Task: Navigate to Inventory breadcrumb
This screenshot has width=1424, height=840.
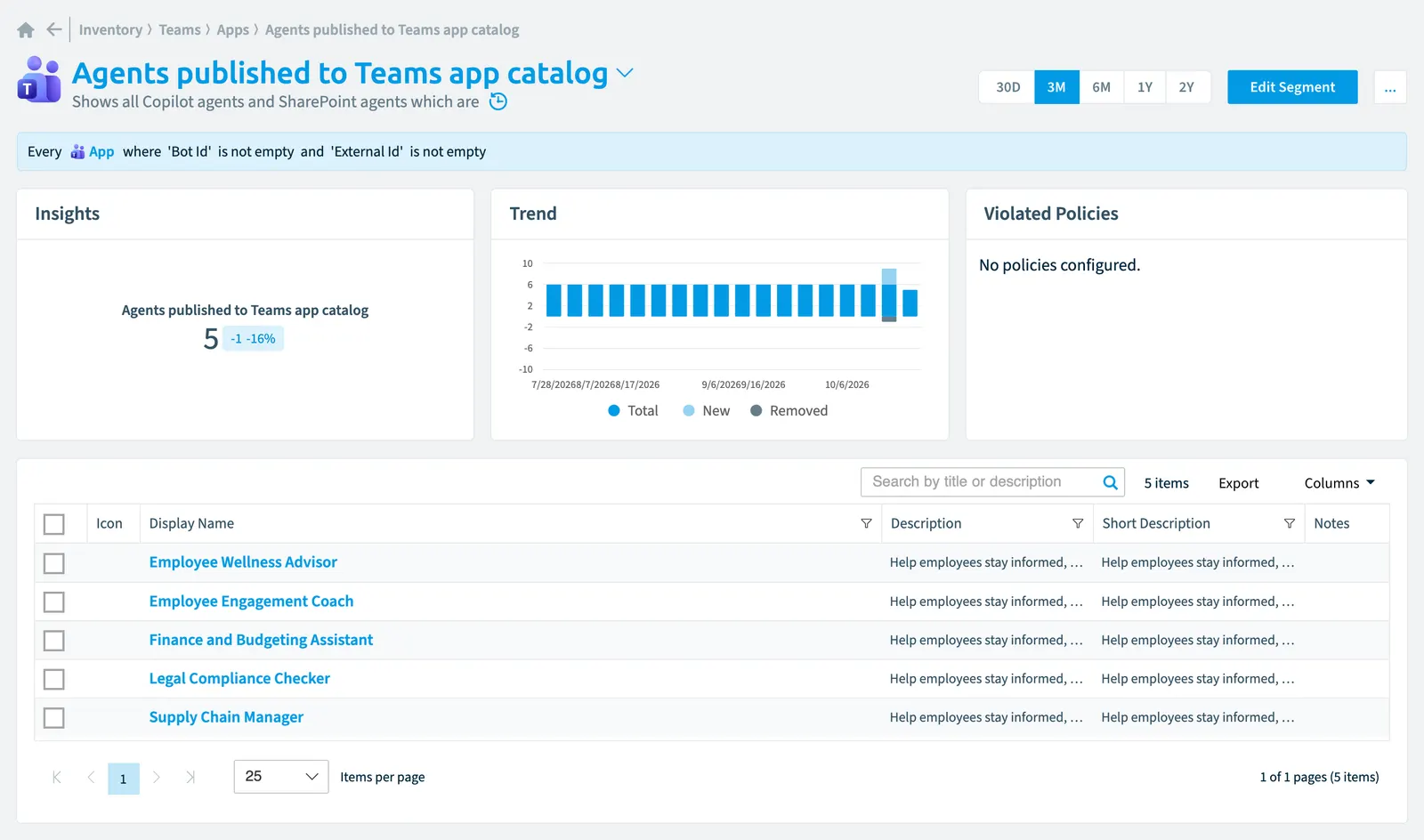Action: 110,29
